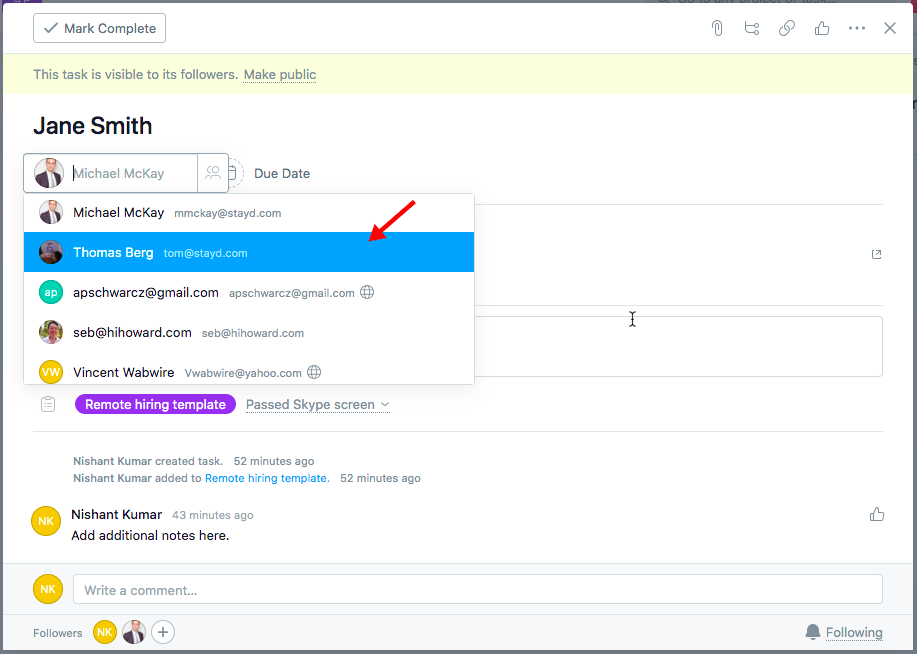Choose Thomas Berg from assignee list

[x=249, y=252]
